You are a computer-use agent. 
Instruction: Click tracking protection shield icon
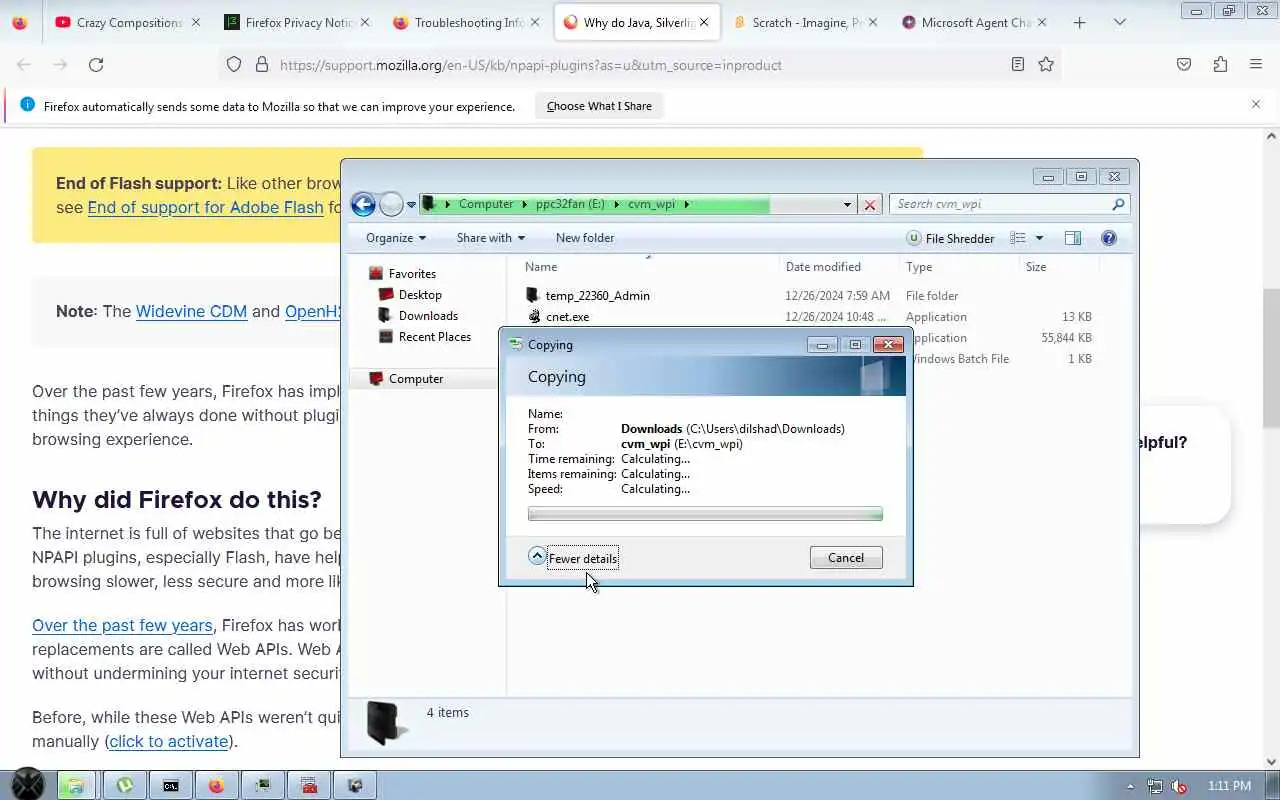tap(234, 64)
